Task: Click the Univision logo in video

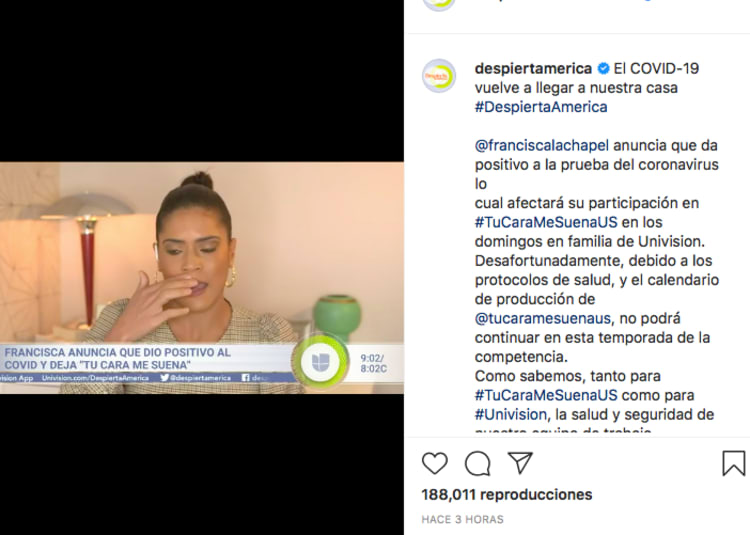Action: coord(320,362)
